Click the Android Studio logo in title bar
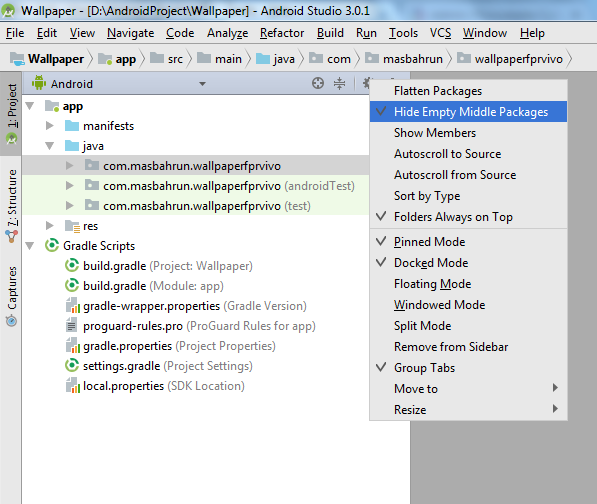The image size is (597, 504). pyautogui.click(x=8, y=10)
